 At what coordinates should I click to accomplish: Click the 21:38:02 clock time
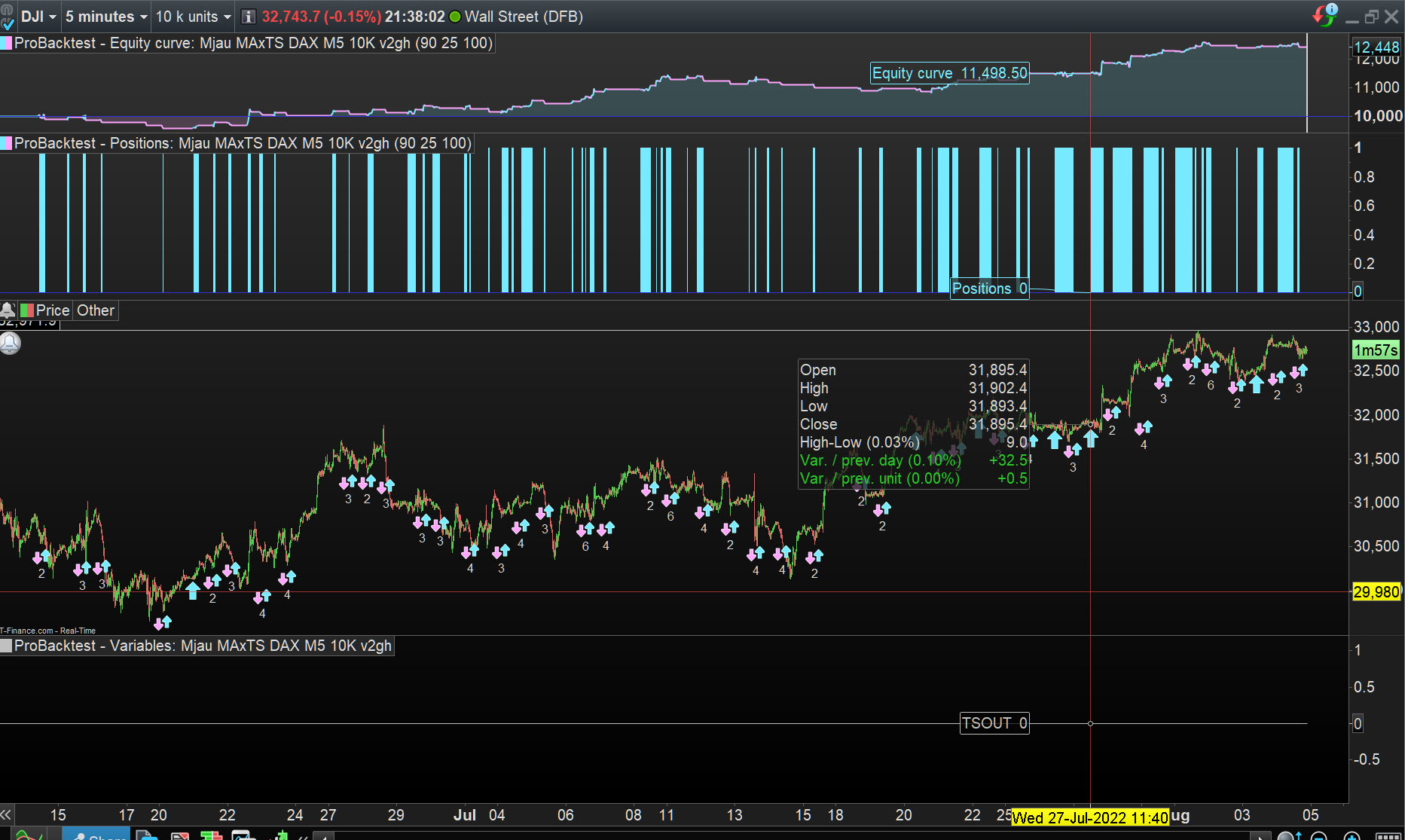click(415, 17)
